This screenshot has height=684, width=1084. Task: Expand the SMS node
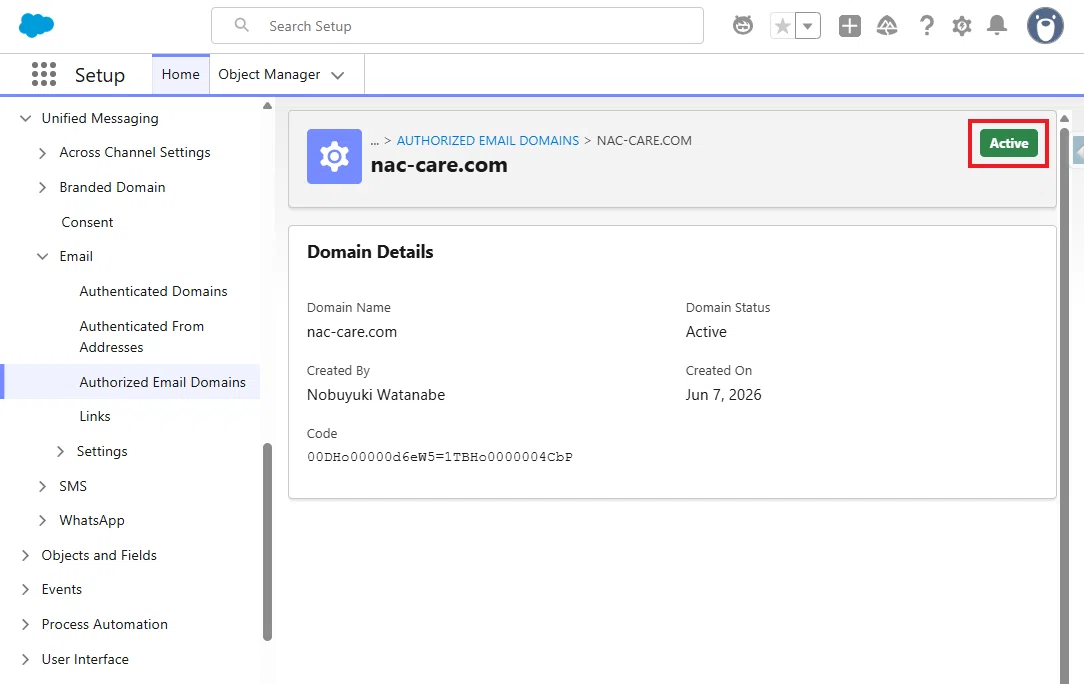coord(42,486)
